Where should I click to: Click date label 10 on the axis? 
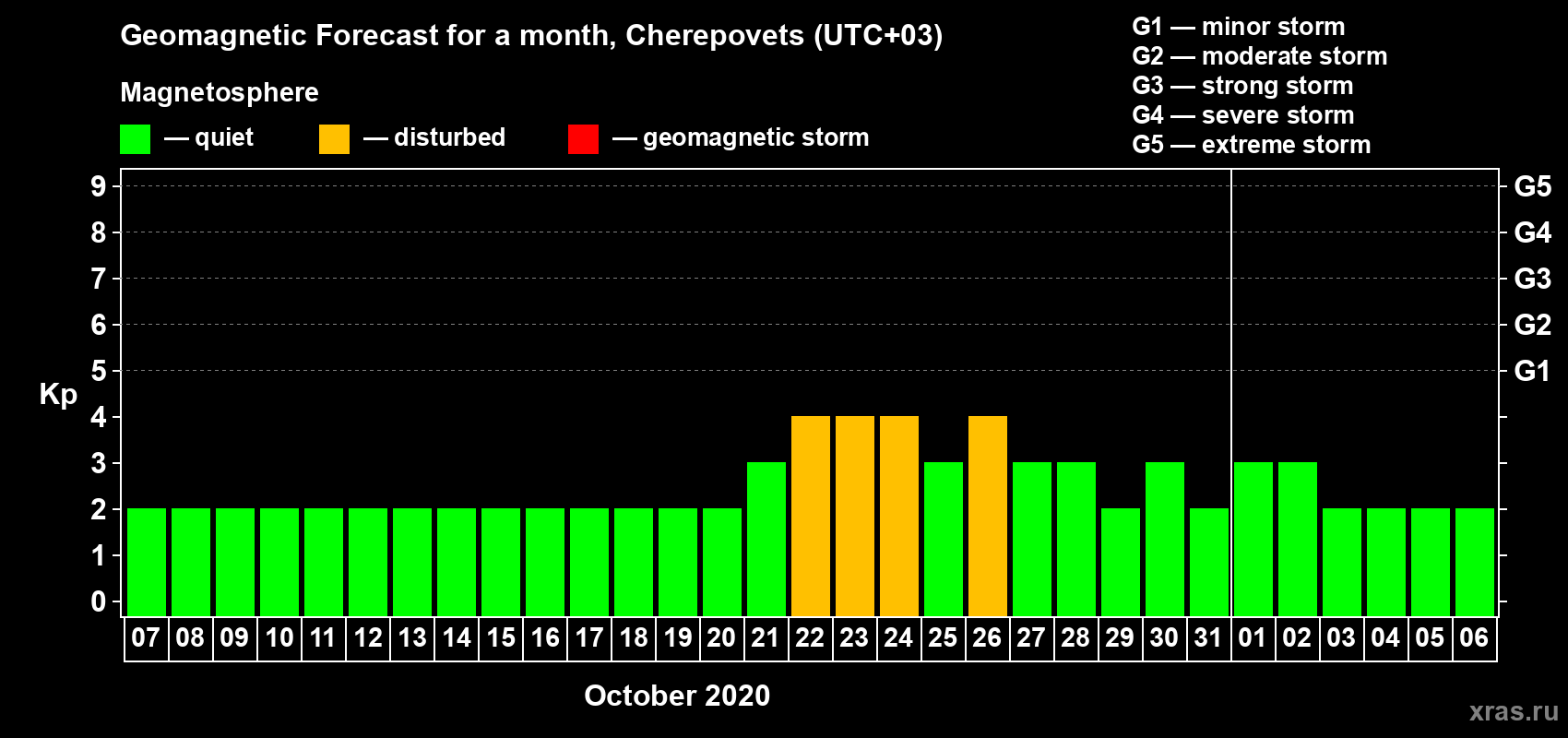click(x=279, y=637)
